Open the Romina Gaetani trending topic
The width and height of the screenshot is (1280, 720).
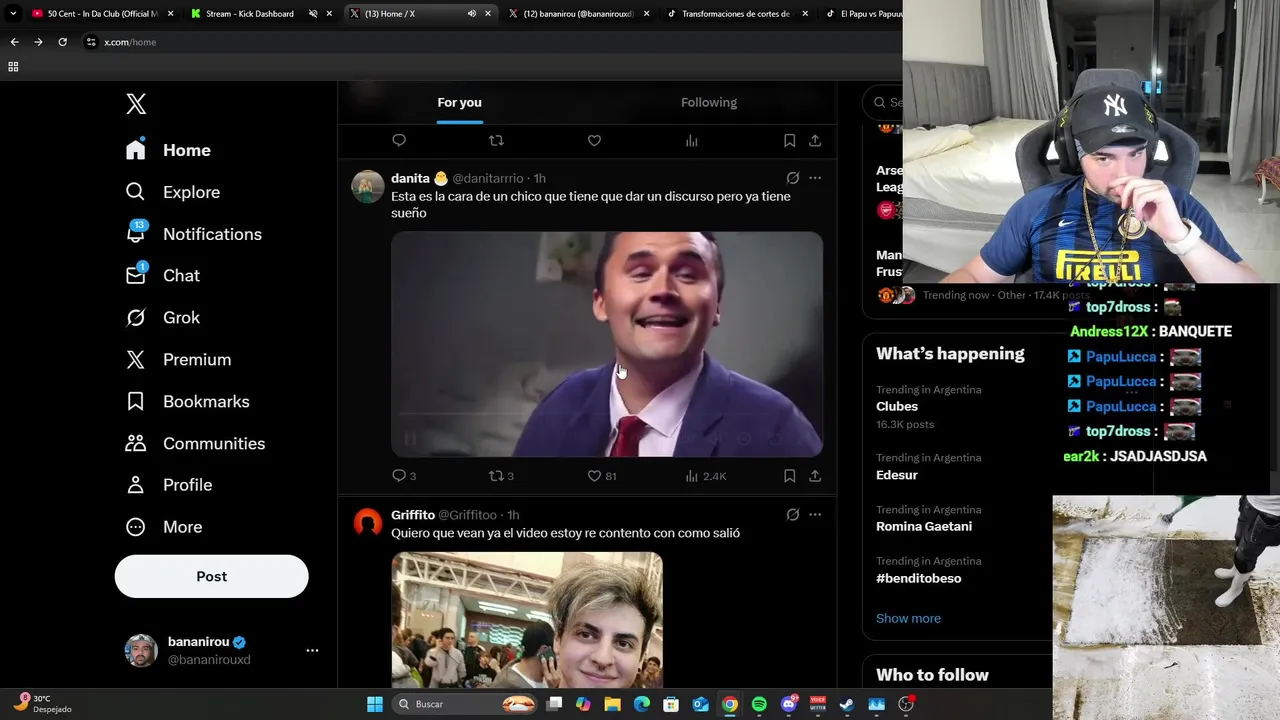(924, 527)
